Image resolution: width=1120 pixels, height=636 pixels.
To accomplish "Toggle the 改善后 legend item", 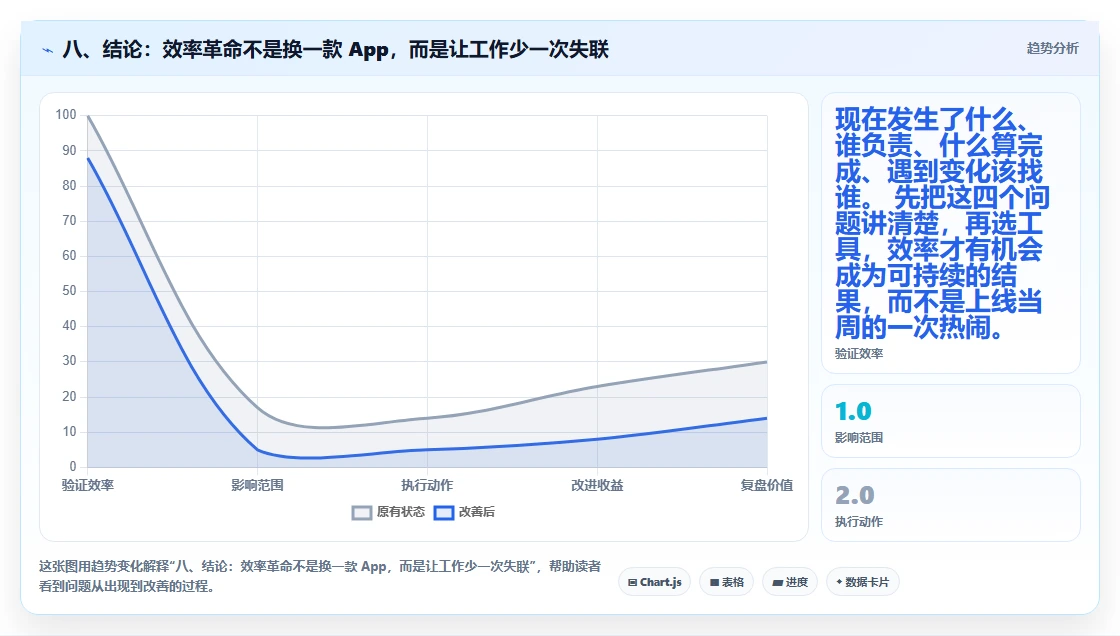I will [464, 512].
